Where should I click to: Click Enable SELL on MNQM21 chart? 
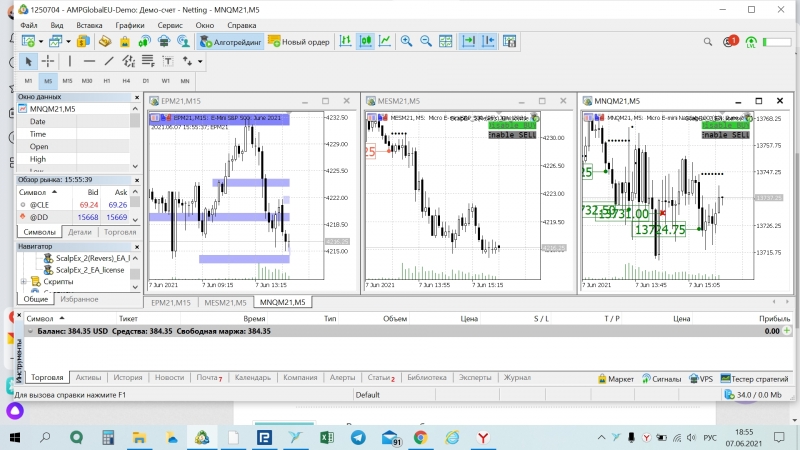point(725,135)
